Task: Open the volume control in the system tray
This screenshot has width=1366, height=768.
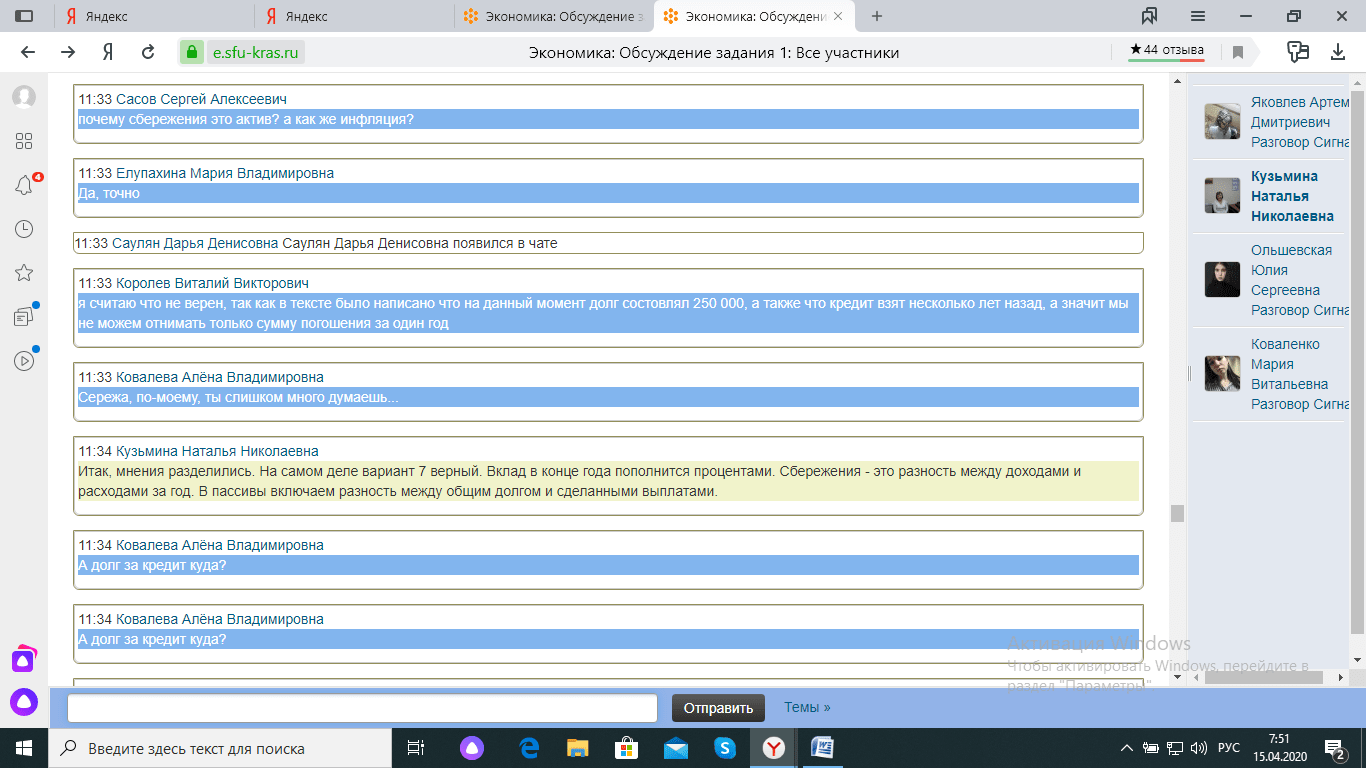Action: click(x=1199, y=748)
